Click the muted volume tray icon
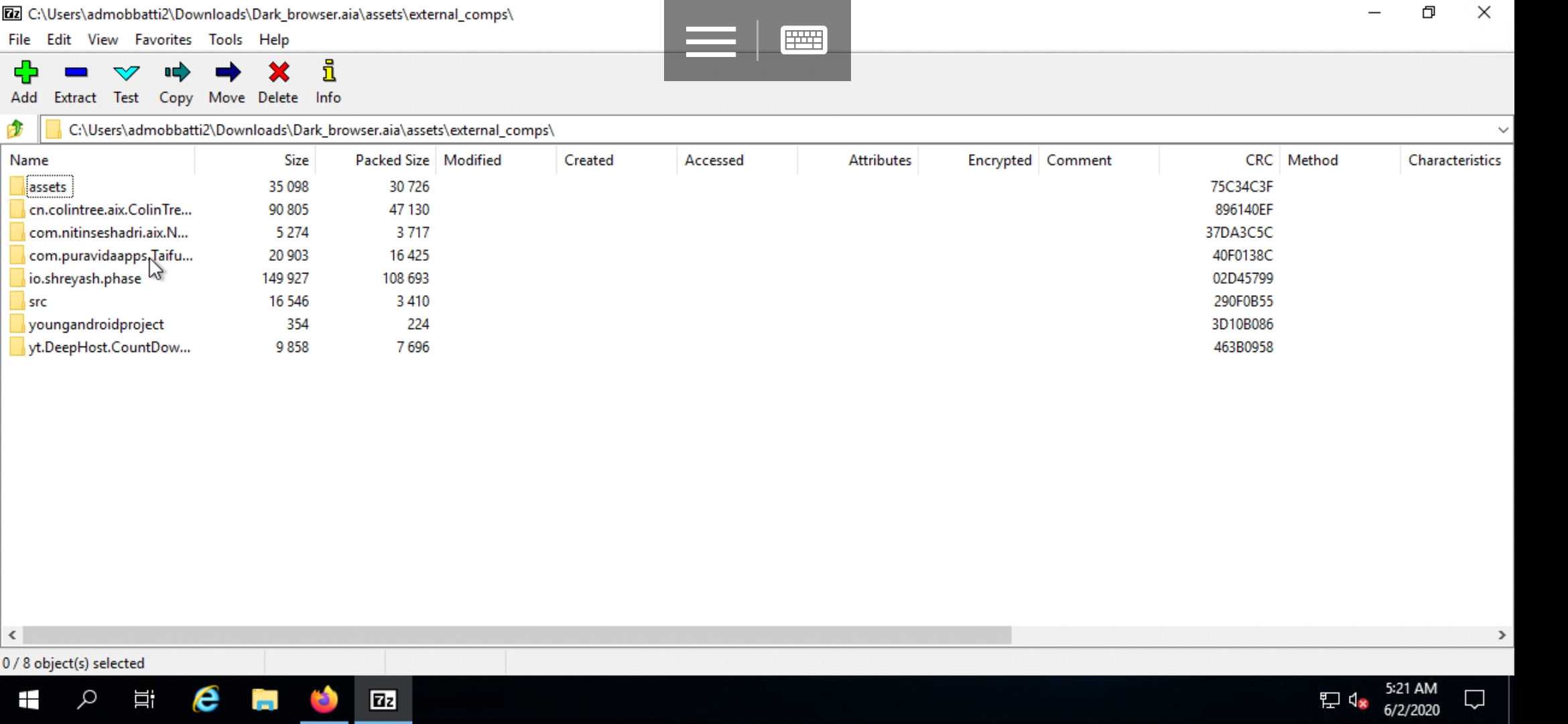This screenshot has height=724, width=1568. coord(1358,701)
